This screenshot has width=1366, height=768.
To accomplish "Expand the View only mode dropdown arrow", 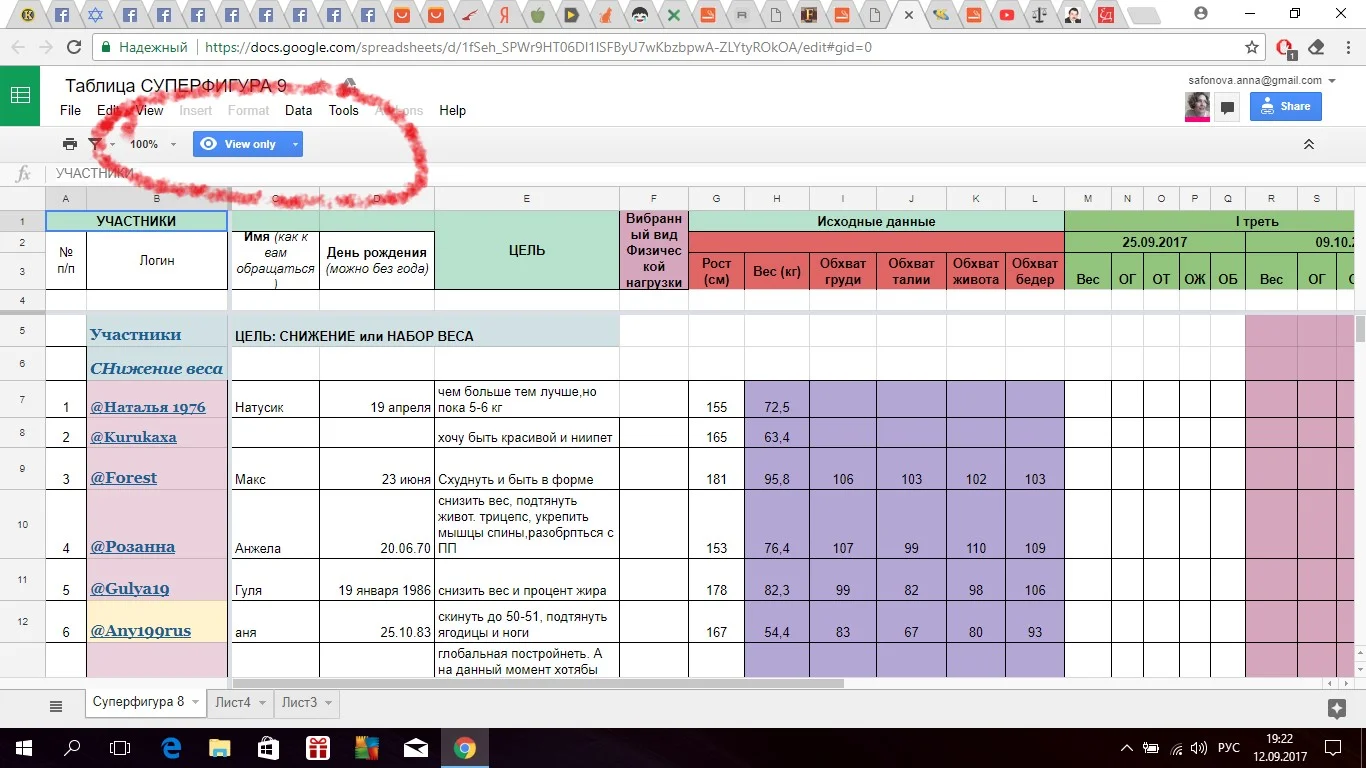I will click(295, 144).
